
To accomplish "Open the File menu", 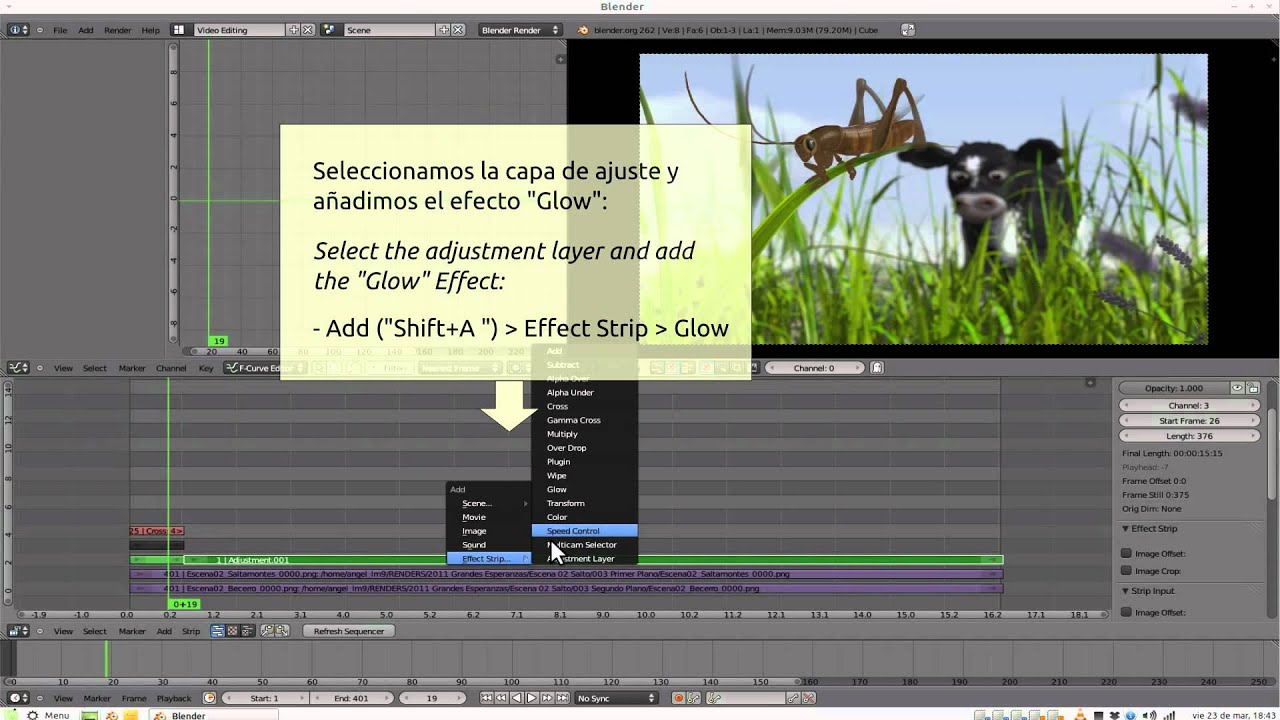I will (60, 30).
